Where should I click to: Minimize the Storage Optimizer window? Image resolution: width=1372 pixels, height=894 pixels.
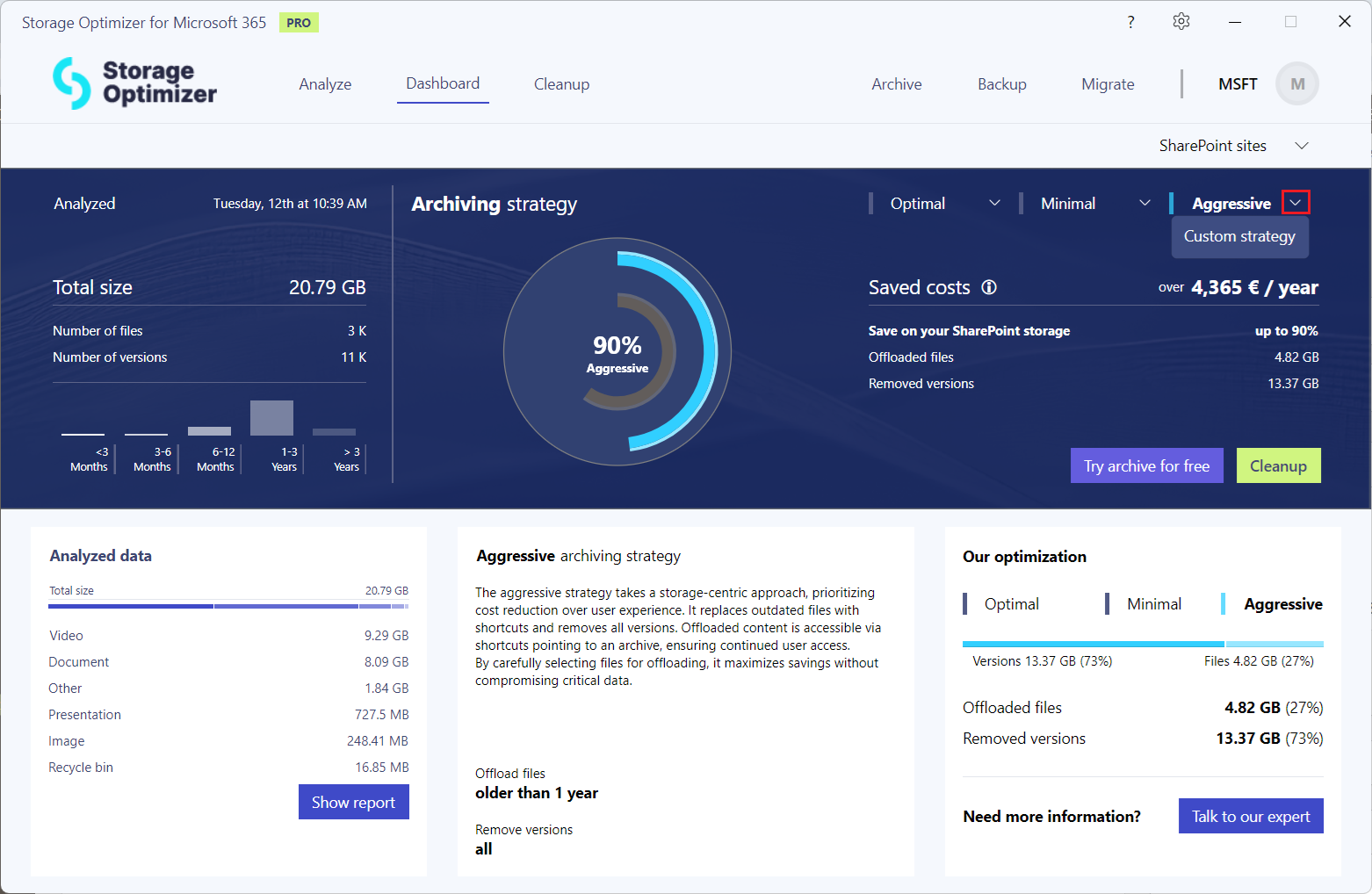pyautogui.click(x=1235, y=22)
